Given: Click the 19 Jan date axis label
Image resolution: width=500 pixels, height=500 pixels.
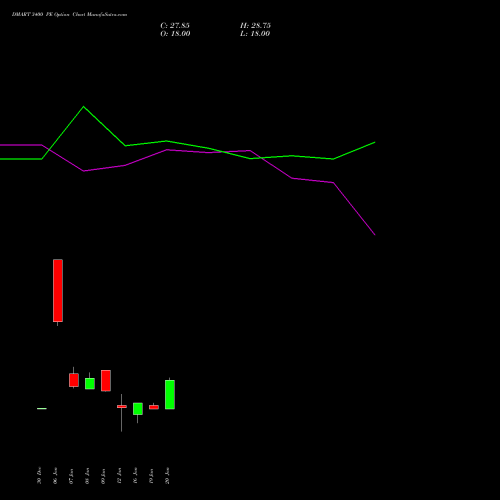Looking at the screenshot, I should pyautogui.click(x=151, y=476).
